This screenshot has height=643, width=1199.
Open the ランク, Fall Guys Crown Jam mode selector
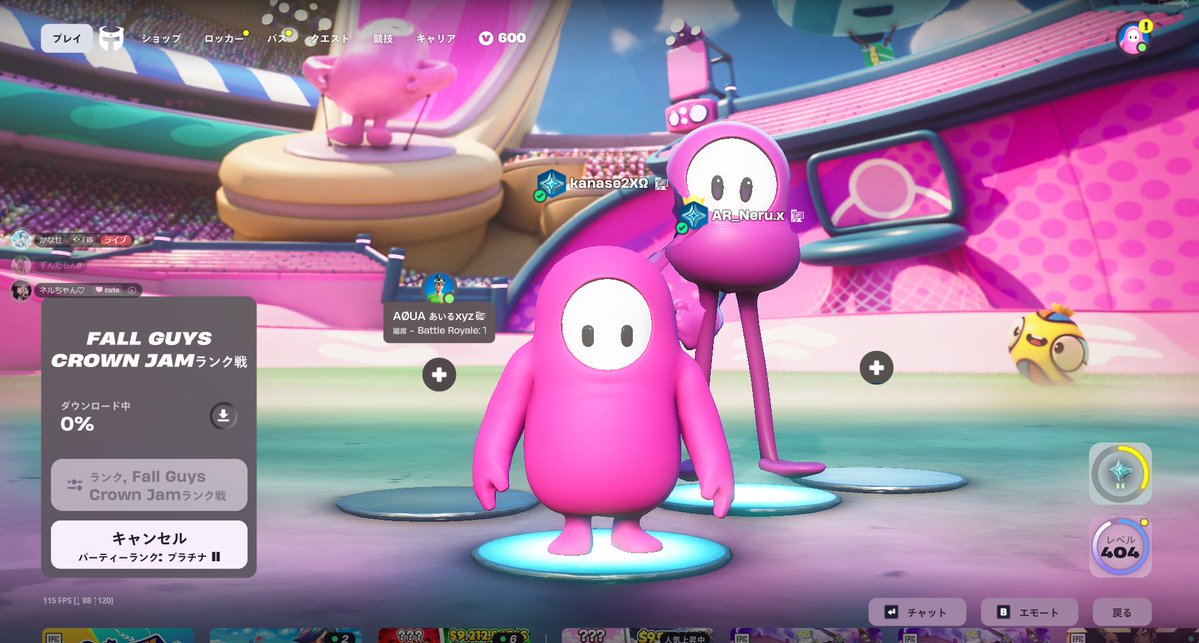coord(149,485)
